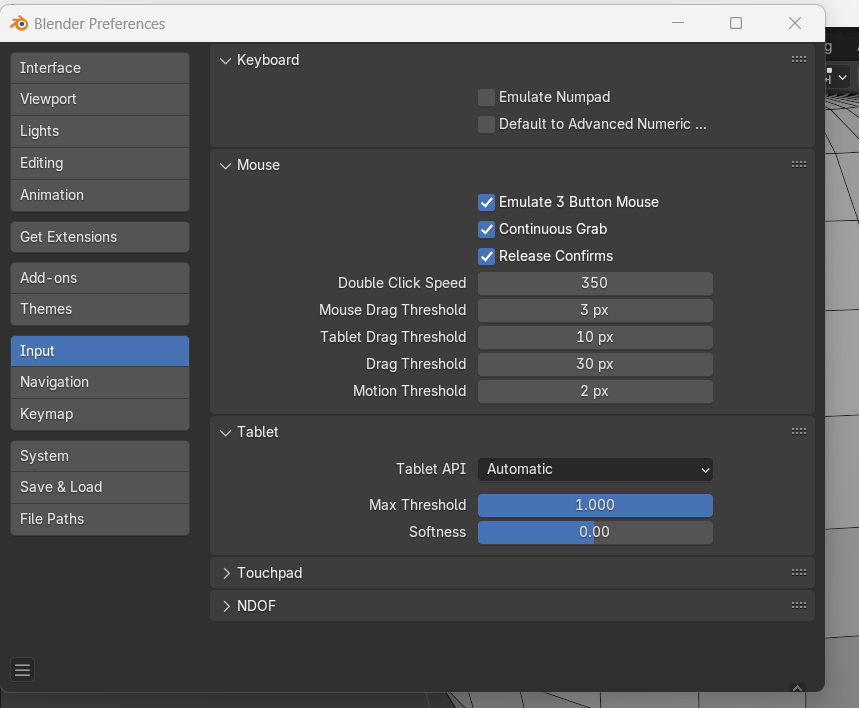
Task: Click the Tablet panel drag grip icon
Action: coord(799,432)
